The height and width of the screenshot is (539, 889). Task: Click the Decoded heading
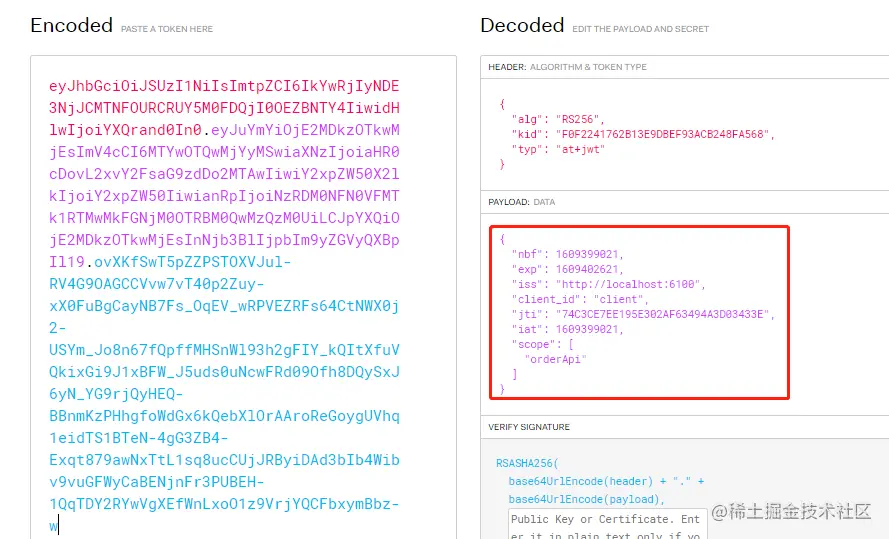522,26
